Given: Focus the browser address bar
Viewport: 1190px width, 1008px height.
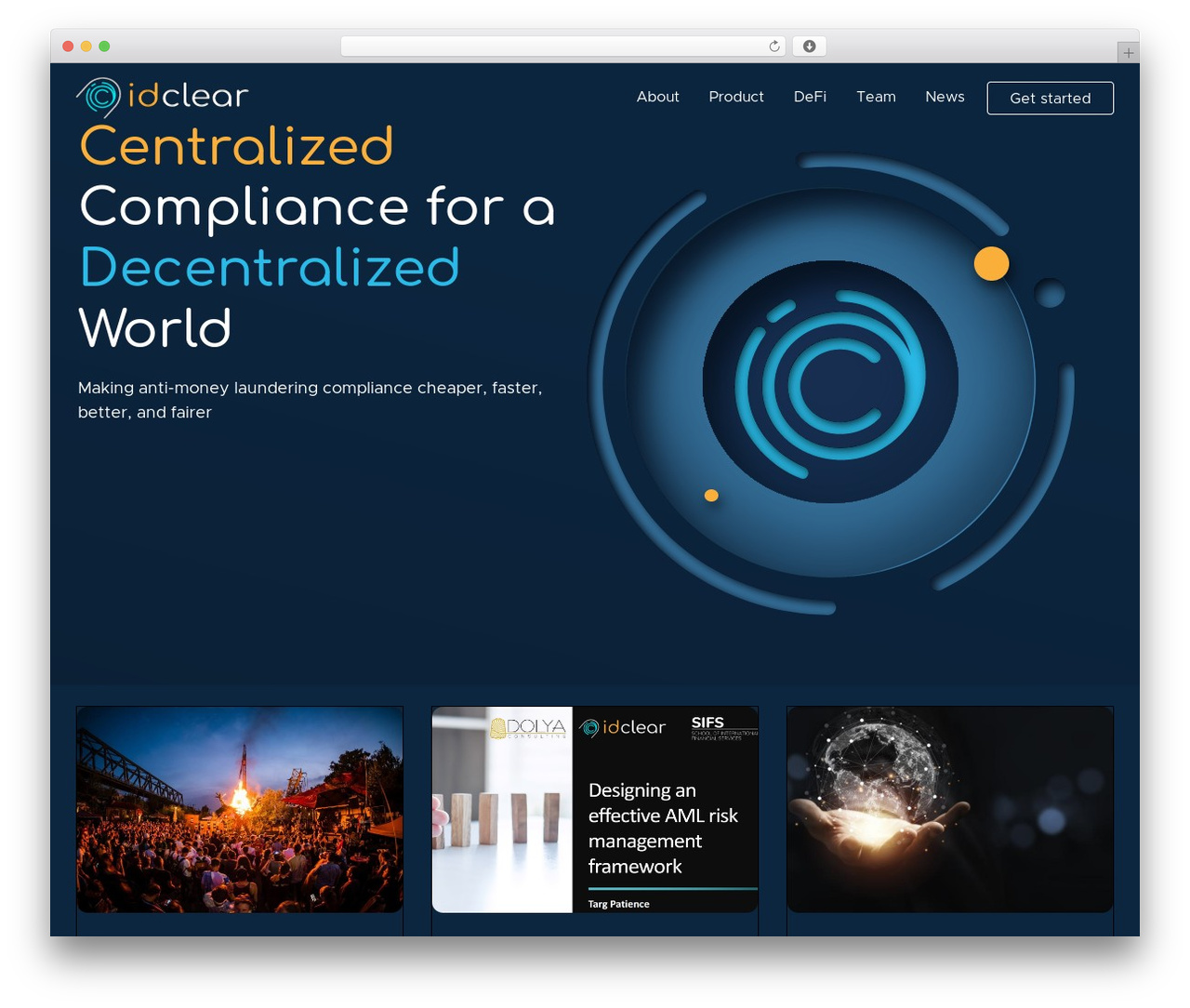Looking at the screenshot, I should (563, 46).
